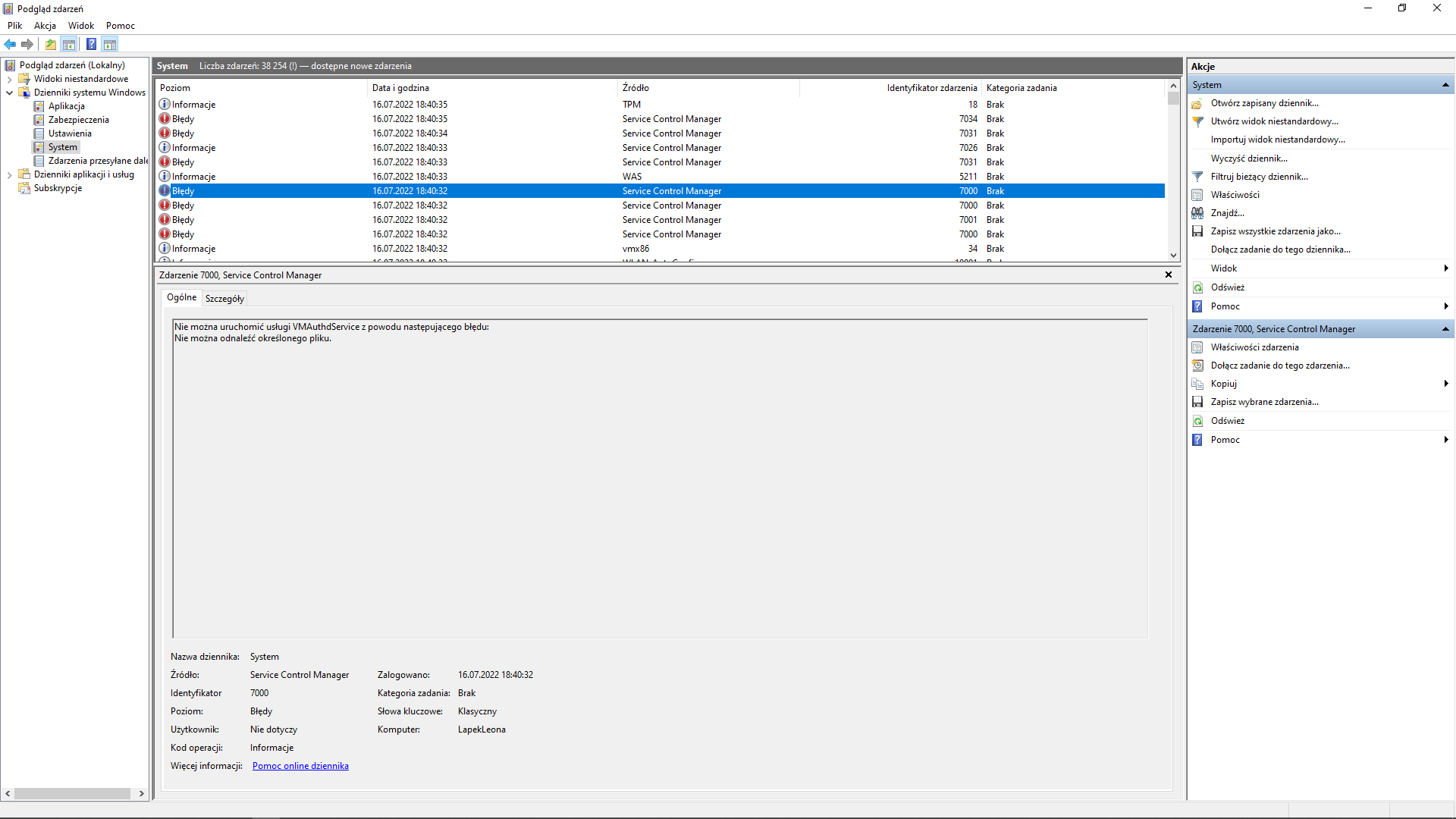The width and height of the screenshot is (1456, 819).
Task: Close the event preview pane
Action: pyautogui.click(x=1169, y=275)
